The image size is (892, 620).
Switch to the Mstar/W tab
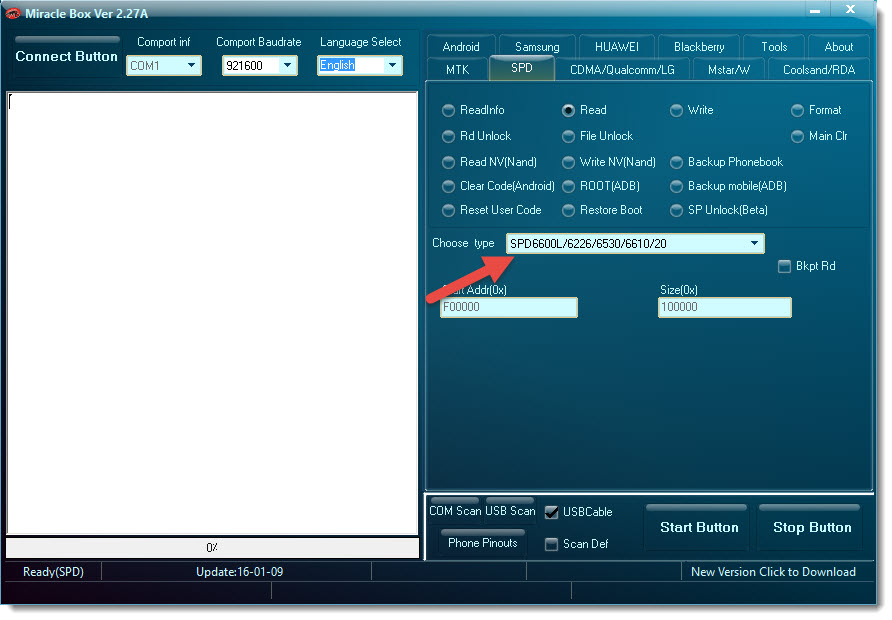pos(729,69)
